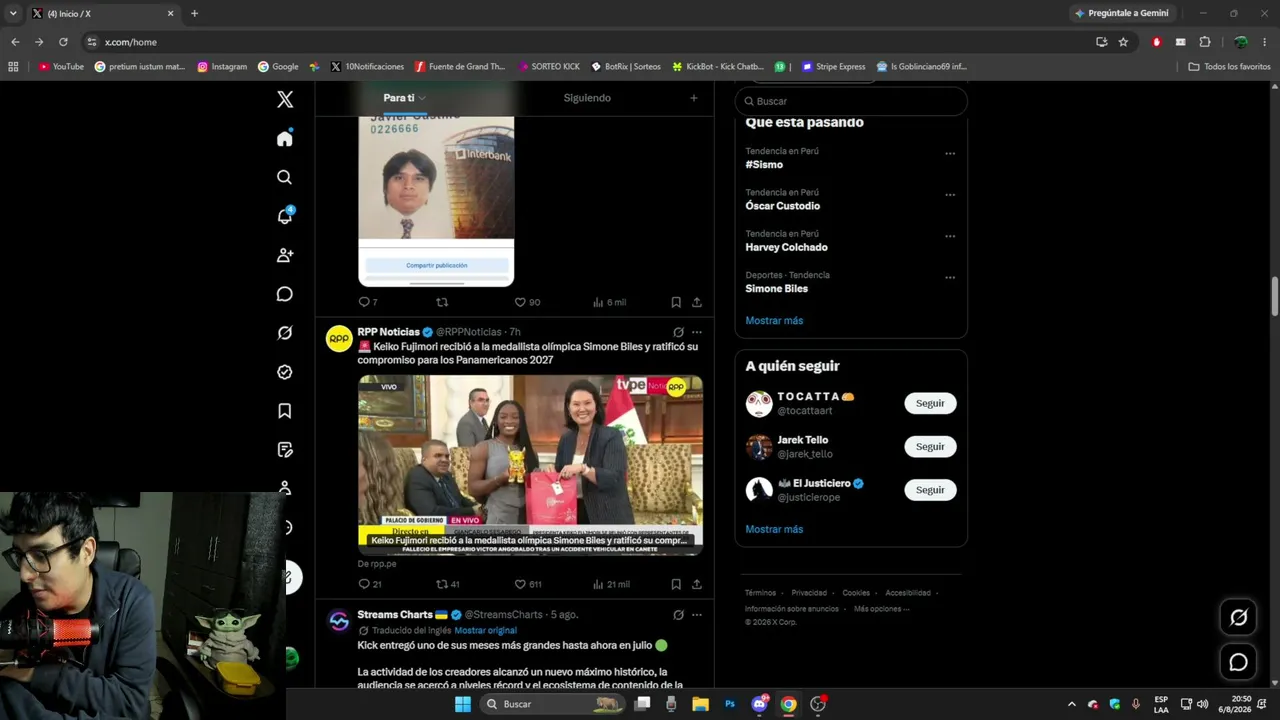This screenshot has width=1280, height=720.
Task: Open more options for Simone Biles trend
Action: (x=950, y=278)
